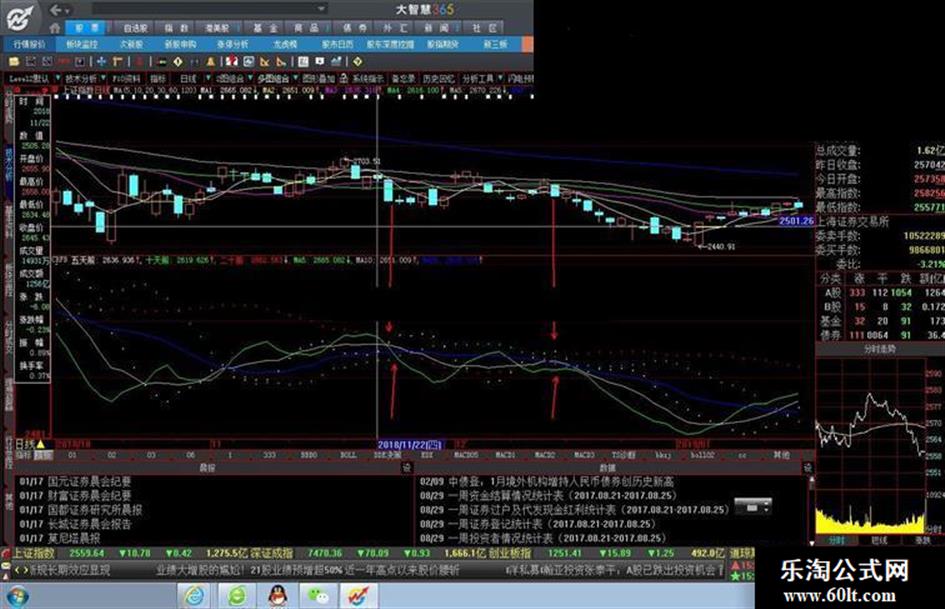Click the second orange triangle ruler icon
This screenshot has width=945, height=609.
point(281,62)
